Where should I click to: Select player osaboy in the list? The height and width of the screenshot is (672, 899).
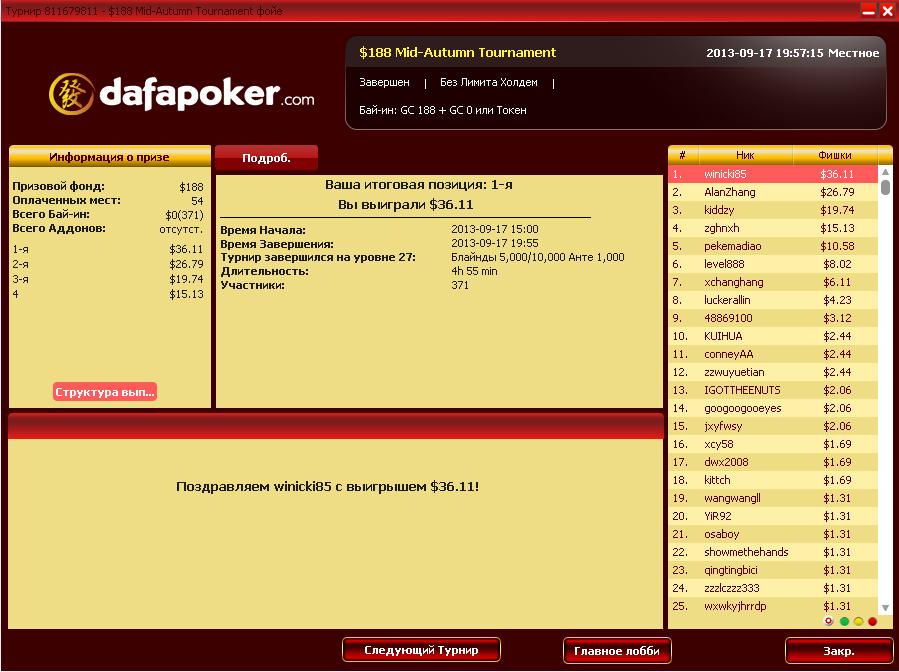tap(773, 534)
